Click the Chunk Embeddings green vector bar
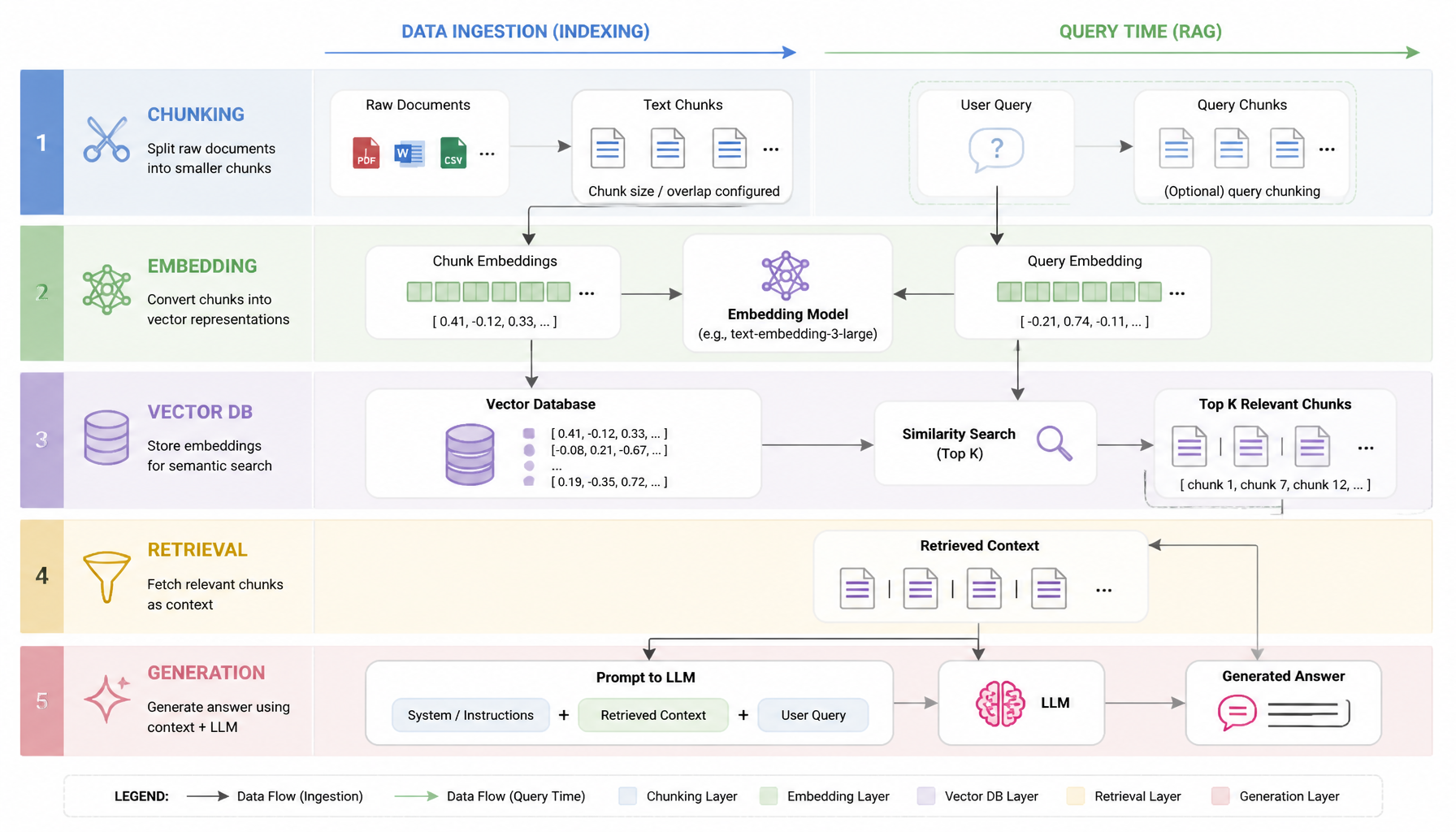Screen dimensions: 1456x832 pyautogui.click(x=488, y=292)
